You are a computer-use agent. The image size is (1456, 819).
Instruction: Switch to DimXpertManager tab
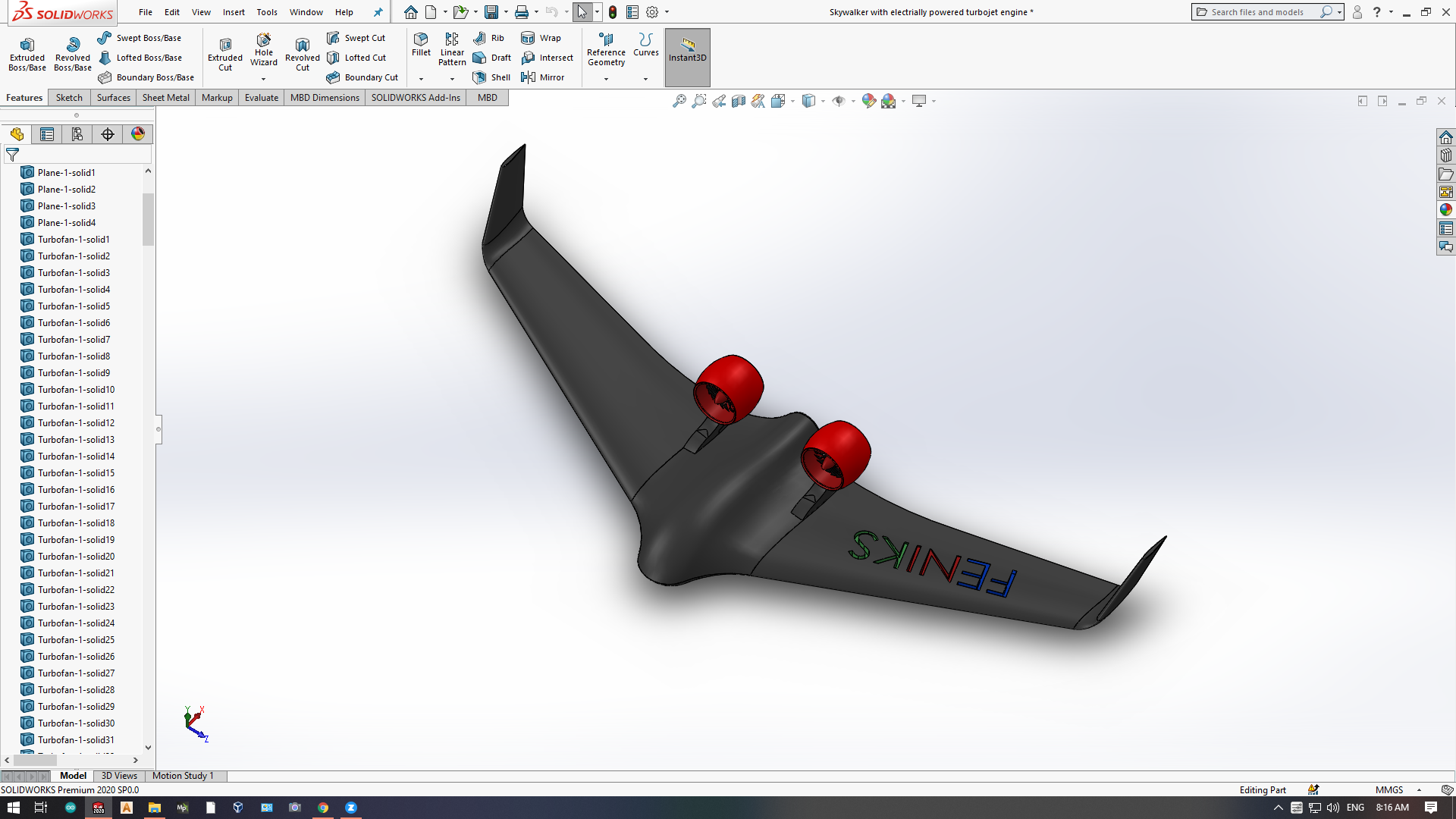coord(108,134)
